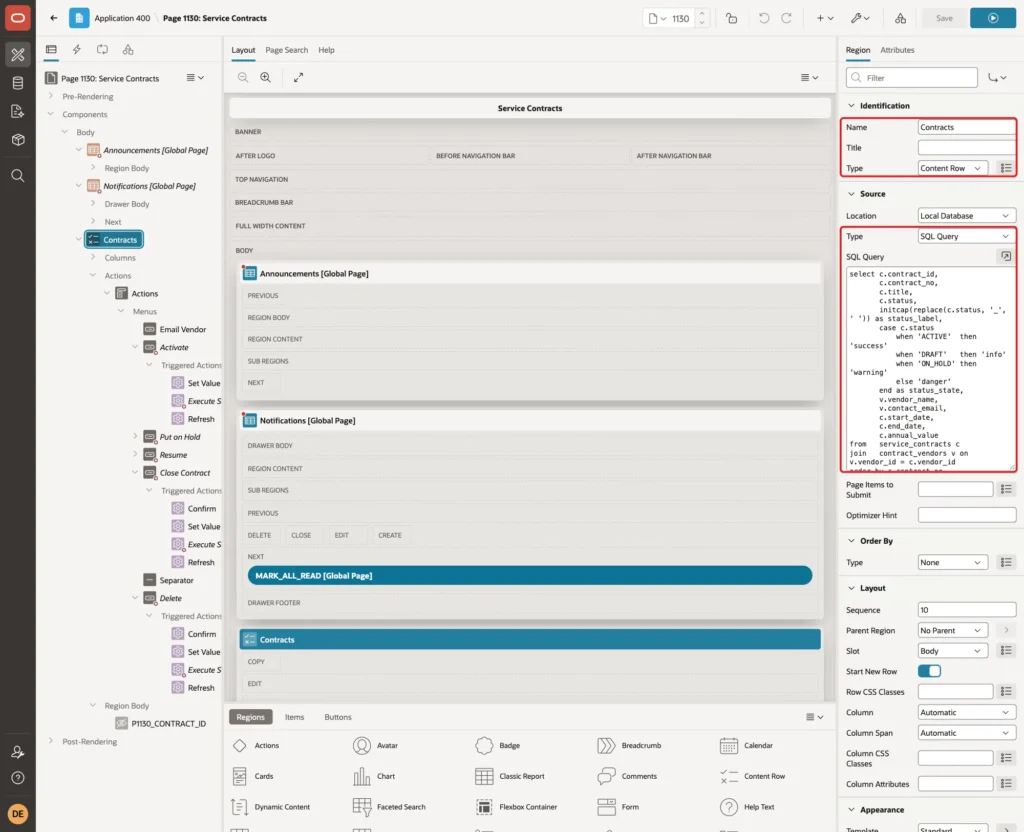Click the Sequence field showing 10

click(967, 610)
